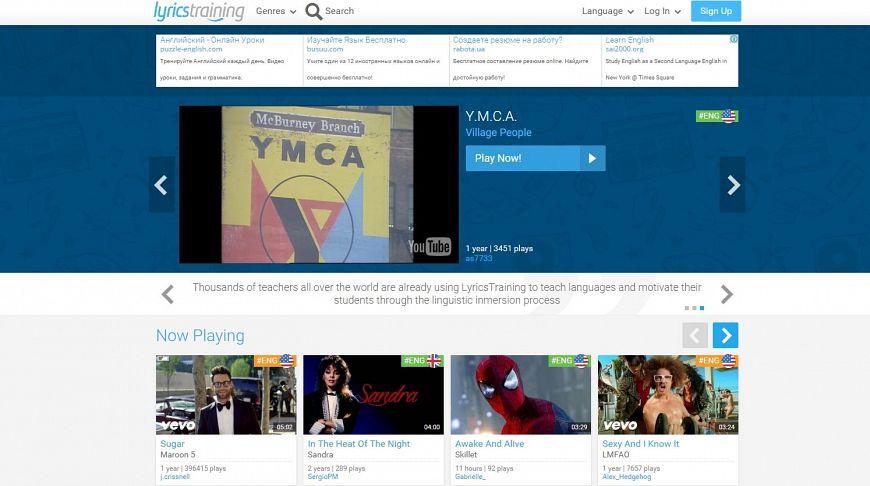The width and height of the screenshot is (870, 486).
Task: Expand the Log In dropdown
Action: pos(662,11)
